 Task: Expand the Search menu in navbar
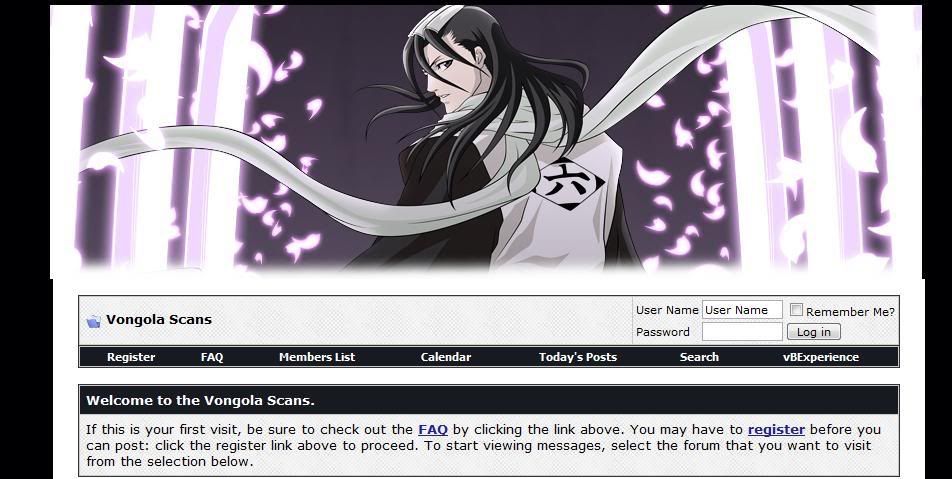pyautogui.click(x=699, y=357)
